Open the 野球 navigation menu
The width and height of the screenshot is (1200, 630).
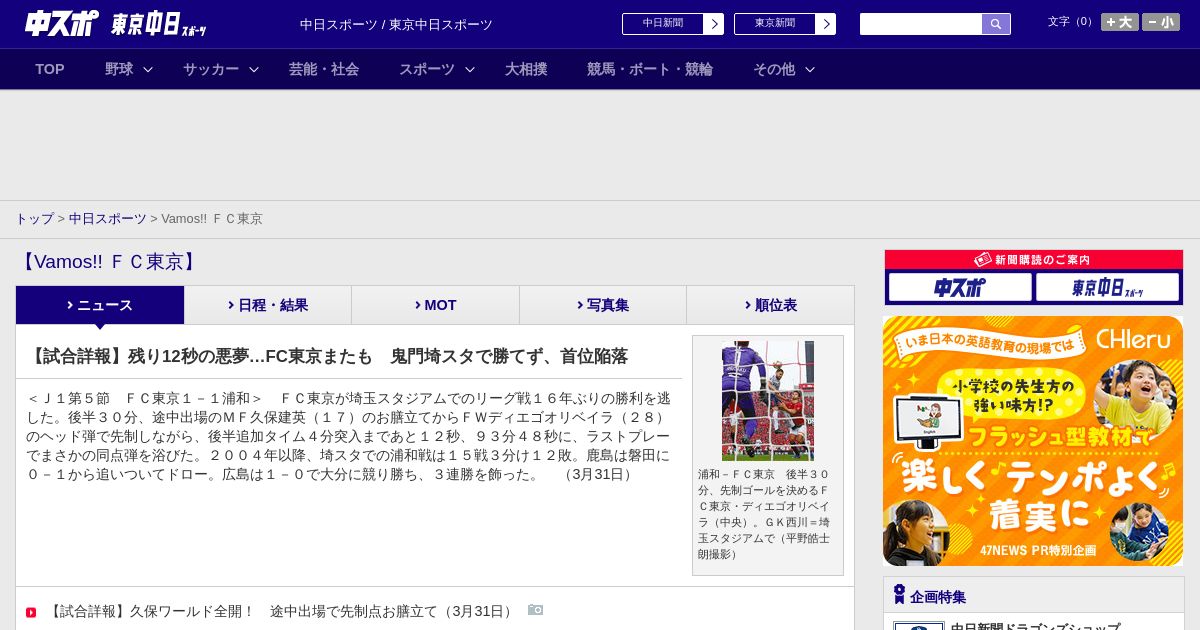pos(119,69)
